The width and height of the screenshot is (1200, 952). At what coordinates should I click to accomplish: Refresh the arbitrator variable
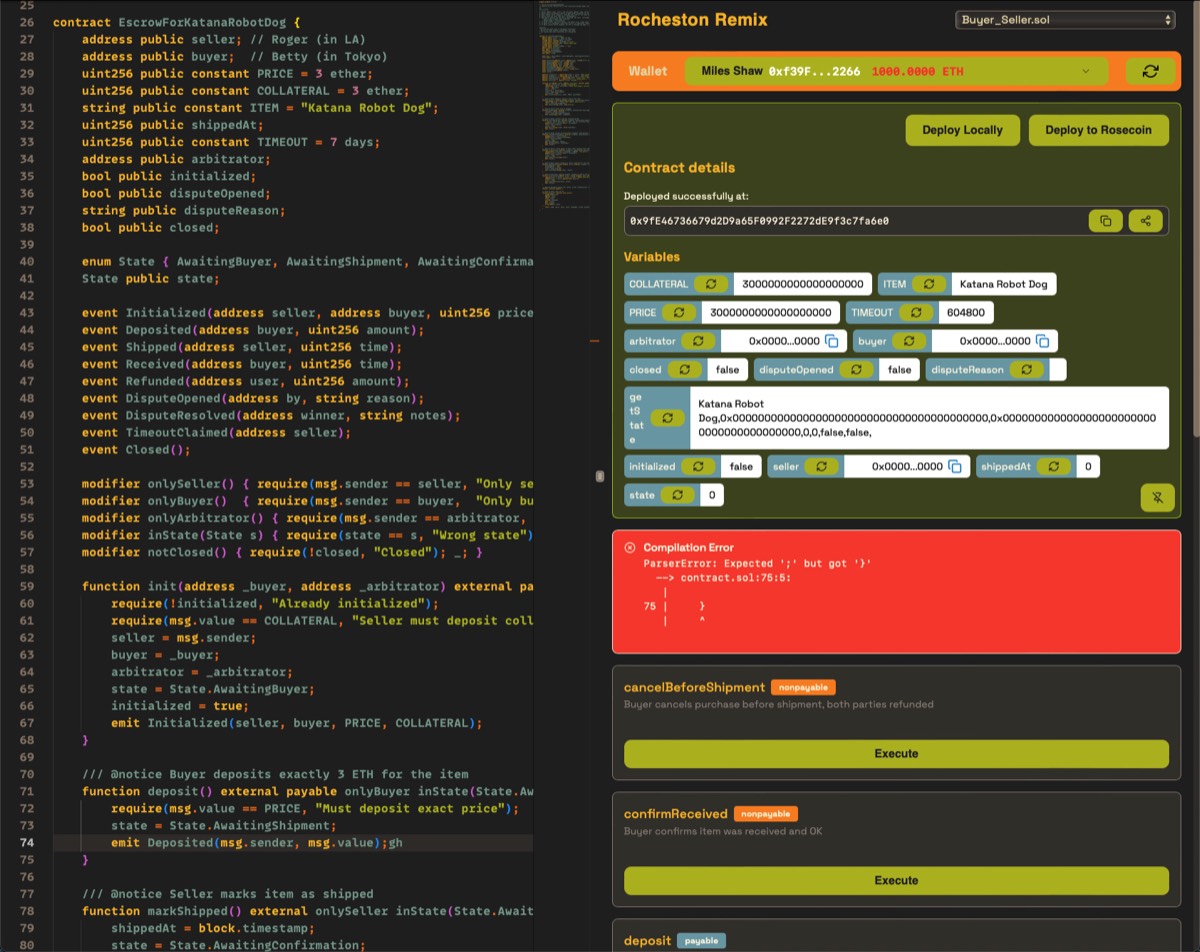[698, 341]
